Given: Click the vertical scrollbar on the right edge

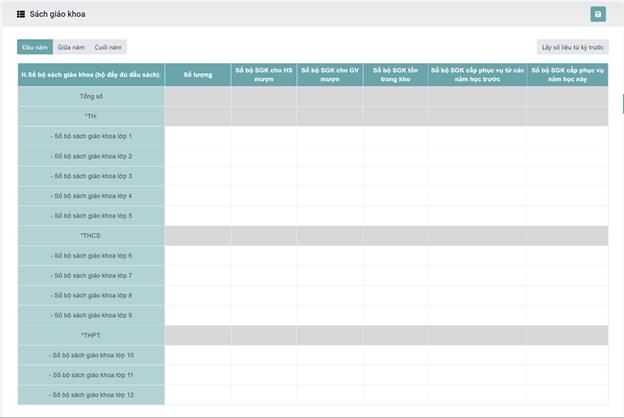Looking at the screenshot, I should (621, 104).
